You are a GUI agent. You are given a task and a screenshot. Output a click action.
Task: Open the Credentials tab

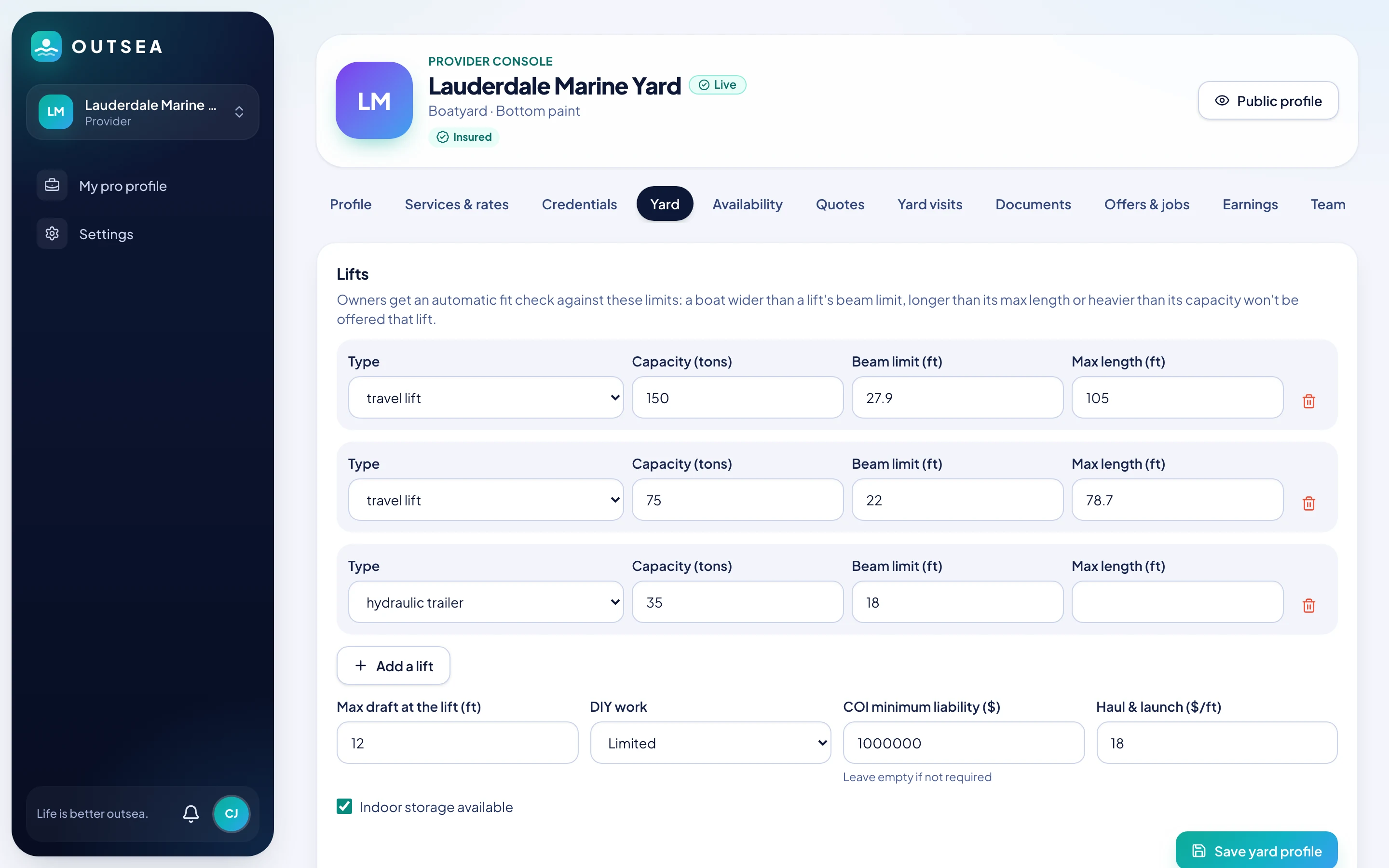(x=579, y=204)
